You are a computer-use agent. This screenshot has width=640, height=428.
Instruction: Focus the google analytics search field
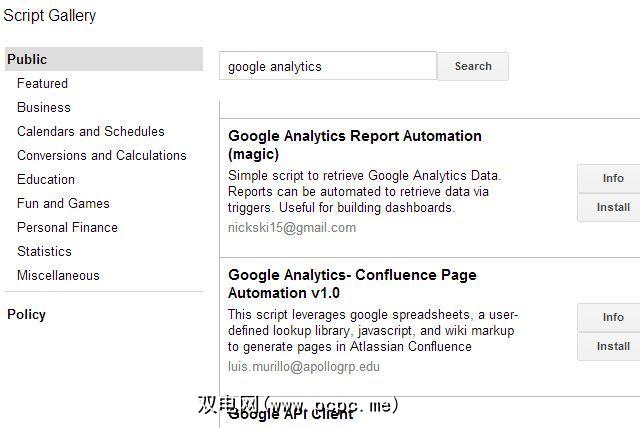327,66
